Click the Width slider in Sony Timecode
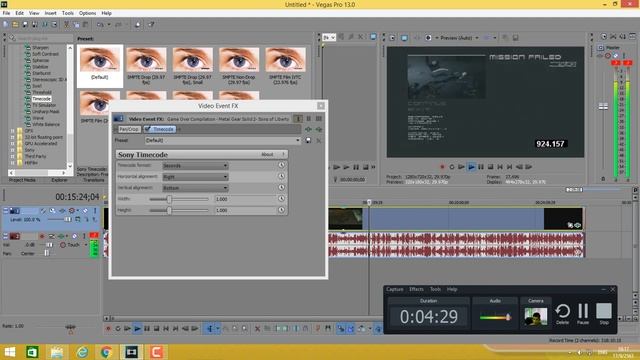This screenshot has width=640, height=360. tap(179, 199)
